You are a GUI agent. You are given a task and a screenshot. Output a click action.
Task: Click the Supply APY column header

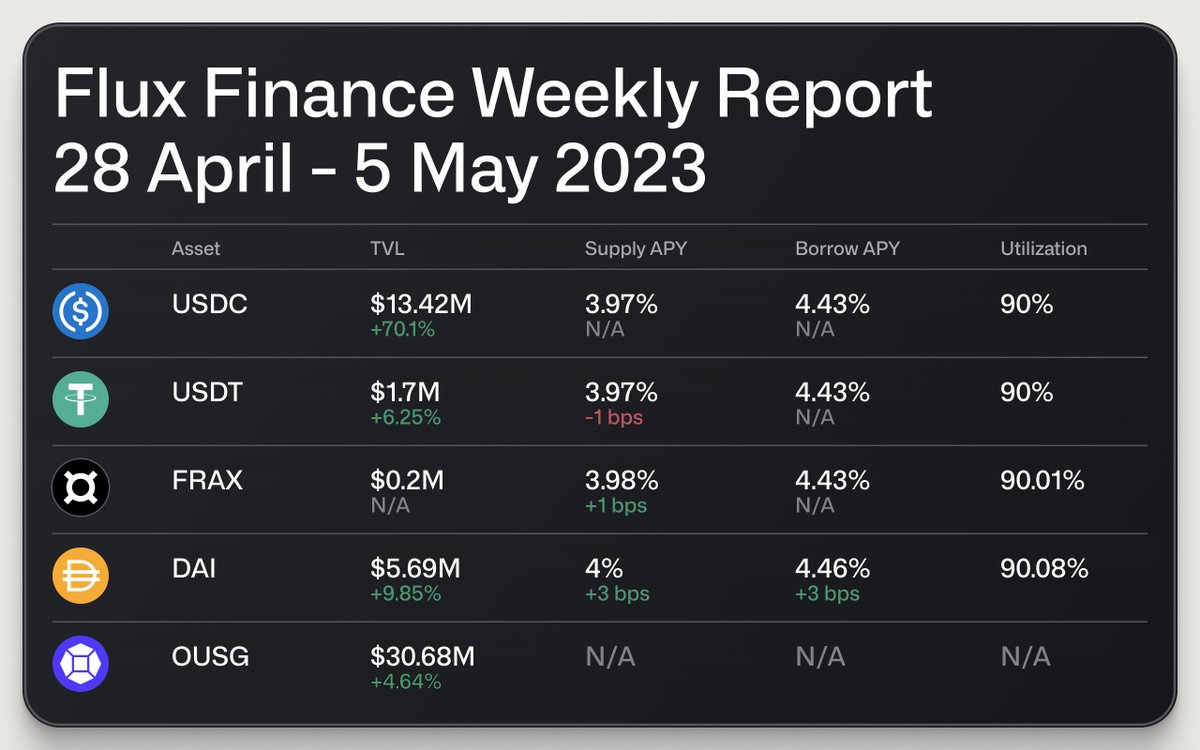[x=634, y=248]
